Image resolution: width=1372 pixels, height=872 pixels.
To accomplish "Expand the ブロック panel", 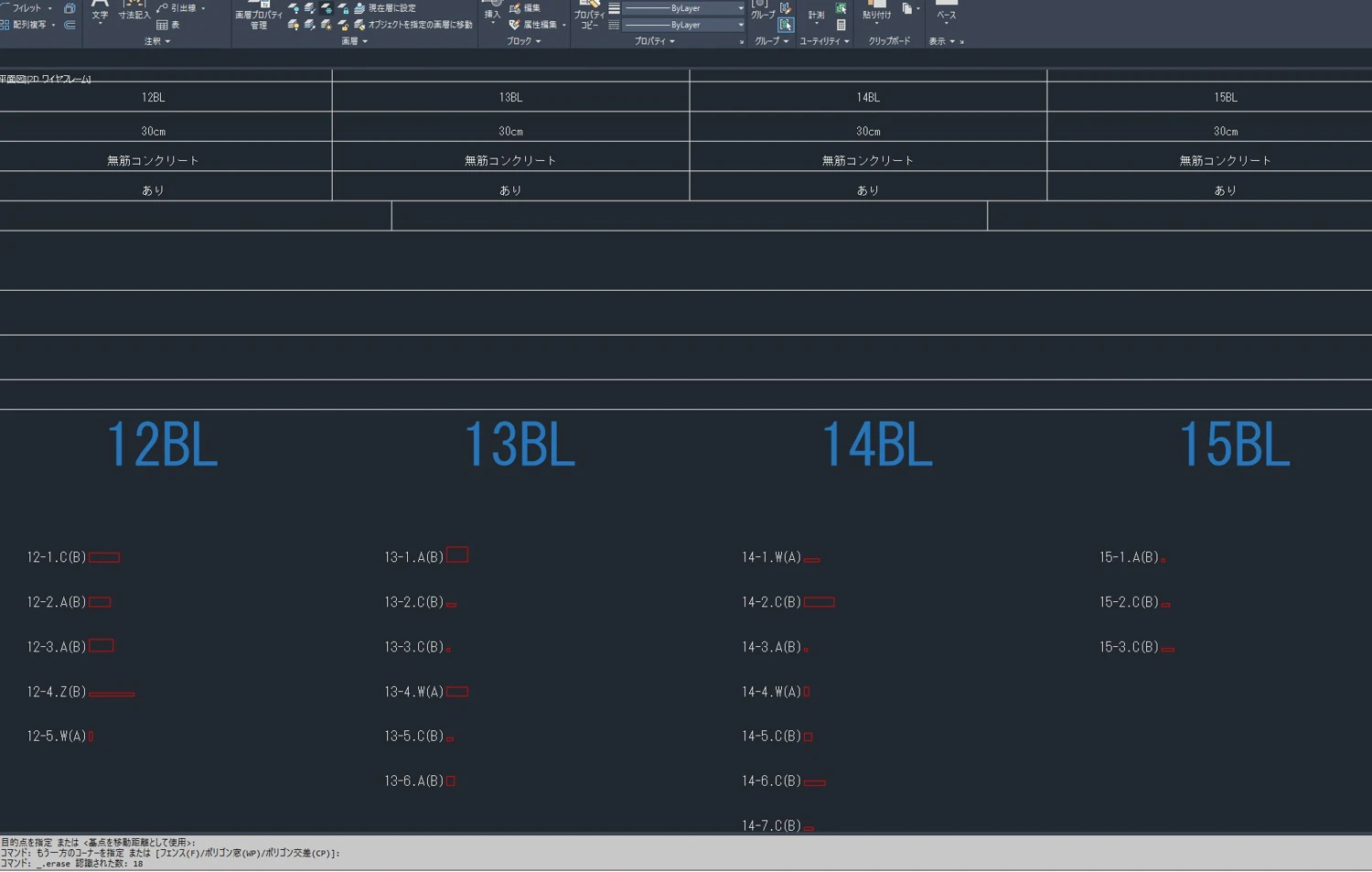I will point(524,41).
